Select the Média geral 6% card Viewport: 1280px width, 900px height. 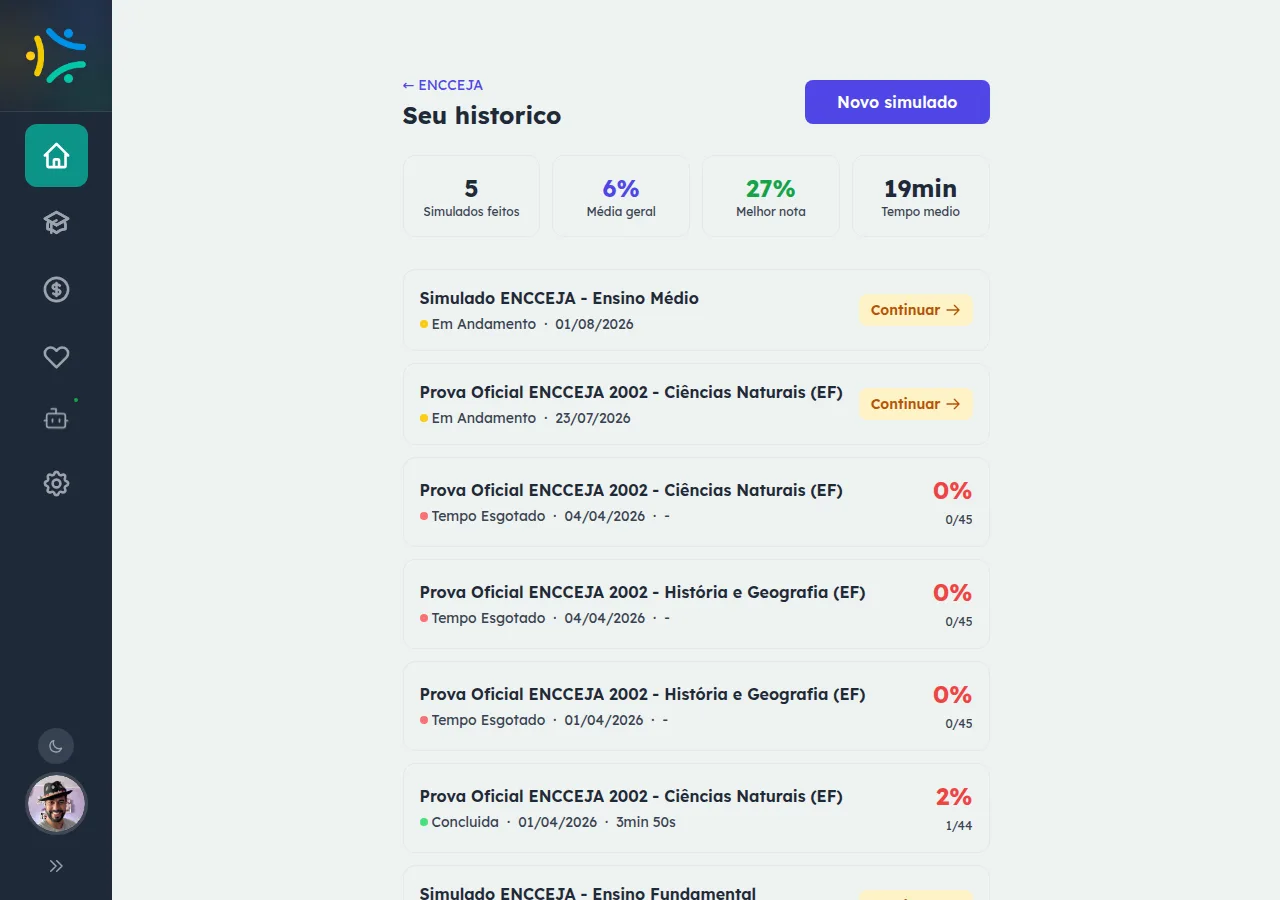621,196
